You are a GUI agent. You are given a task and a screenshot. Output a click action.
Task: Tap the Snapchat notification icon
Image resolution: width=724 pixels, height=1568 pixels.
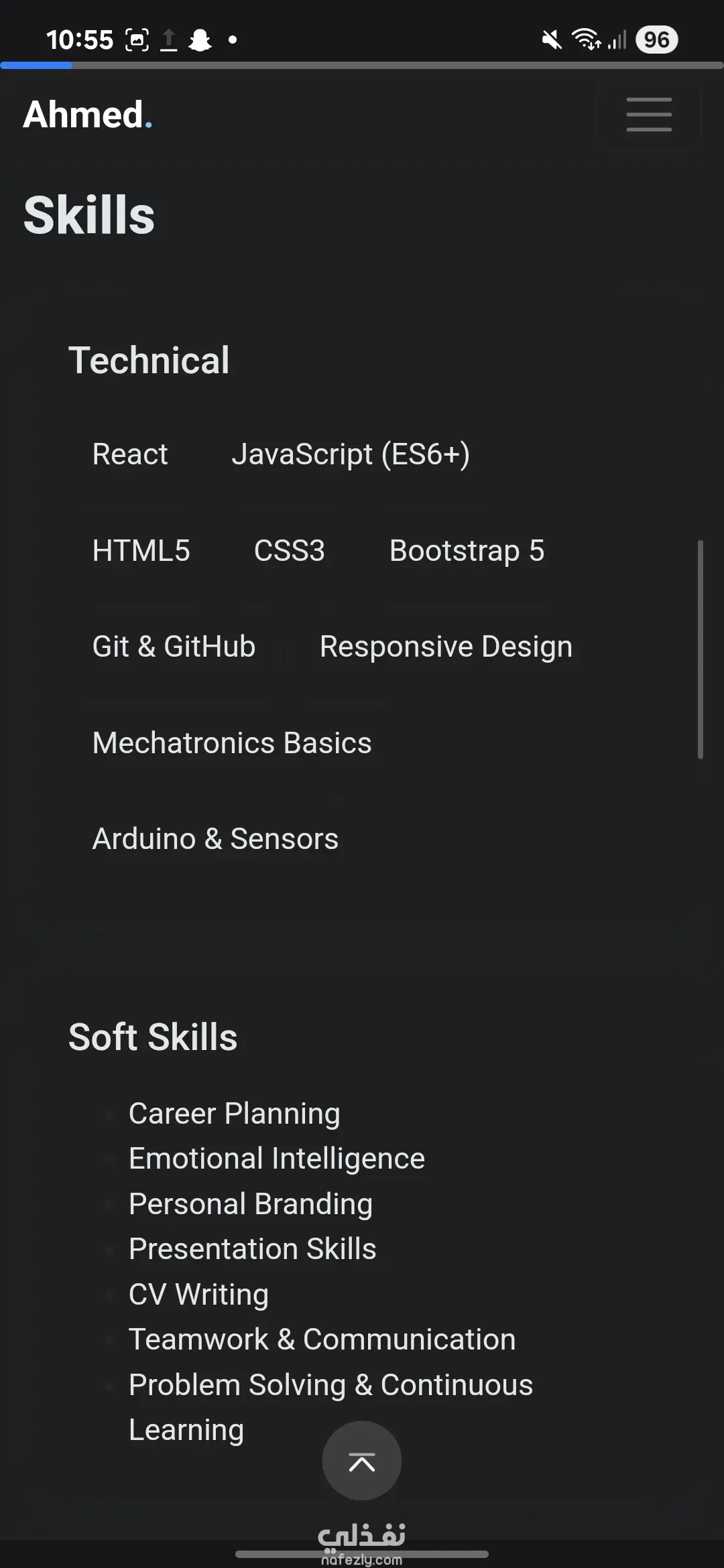(200, 40)
